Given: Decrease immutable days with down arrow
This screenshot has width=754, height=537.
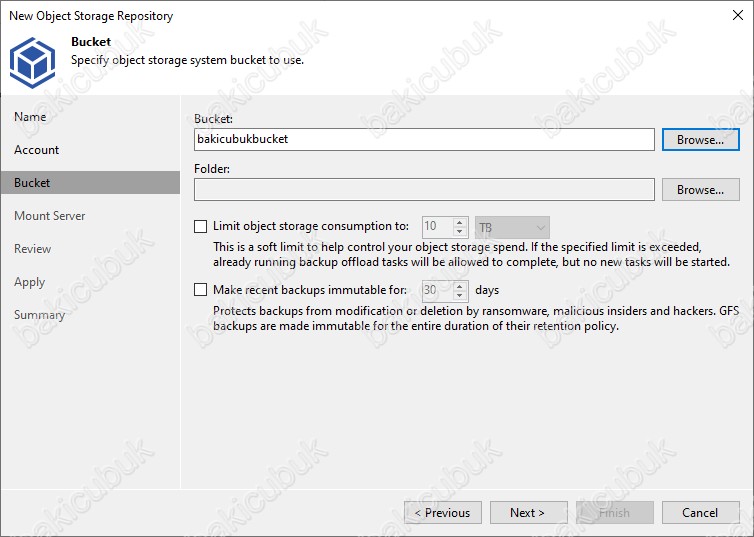Looking at the screenshot, I should click(x=460, y=296).
